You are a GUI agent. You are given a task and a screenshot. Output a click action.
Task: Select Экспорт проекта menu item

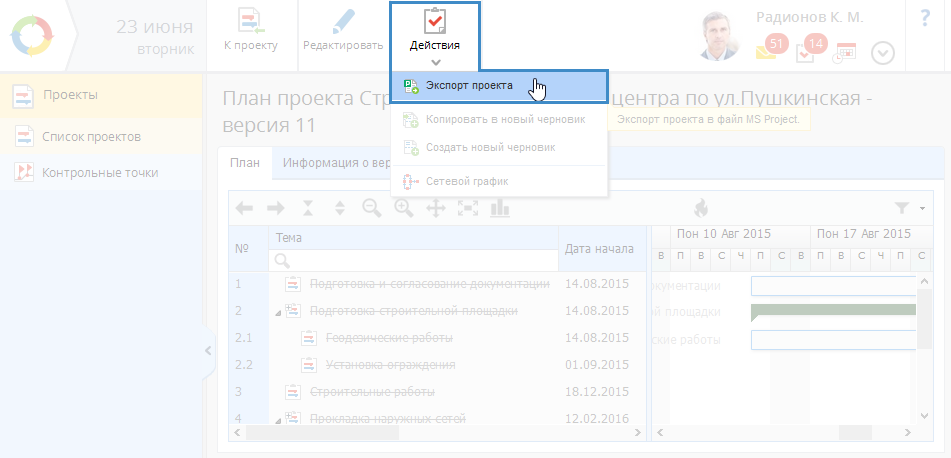pyautogui.click(x=468, y=86)
